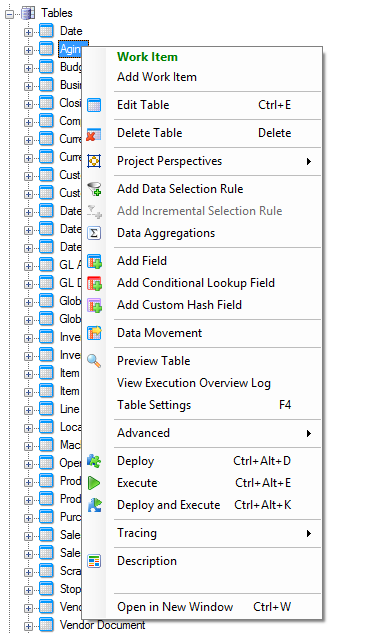This screenshot has width=373, height=634.
Task: Select the Ope table row
Action: tap(70, 463)
